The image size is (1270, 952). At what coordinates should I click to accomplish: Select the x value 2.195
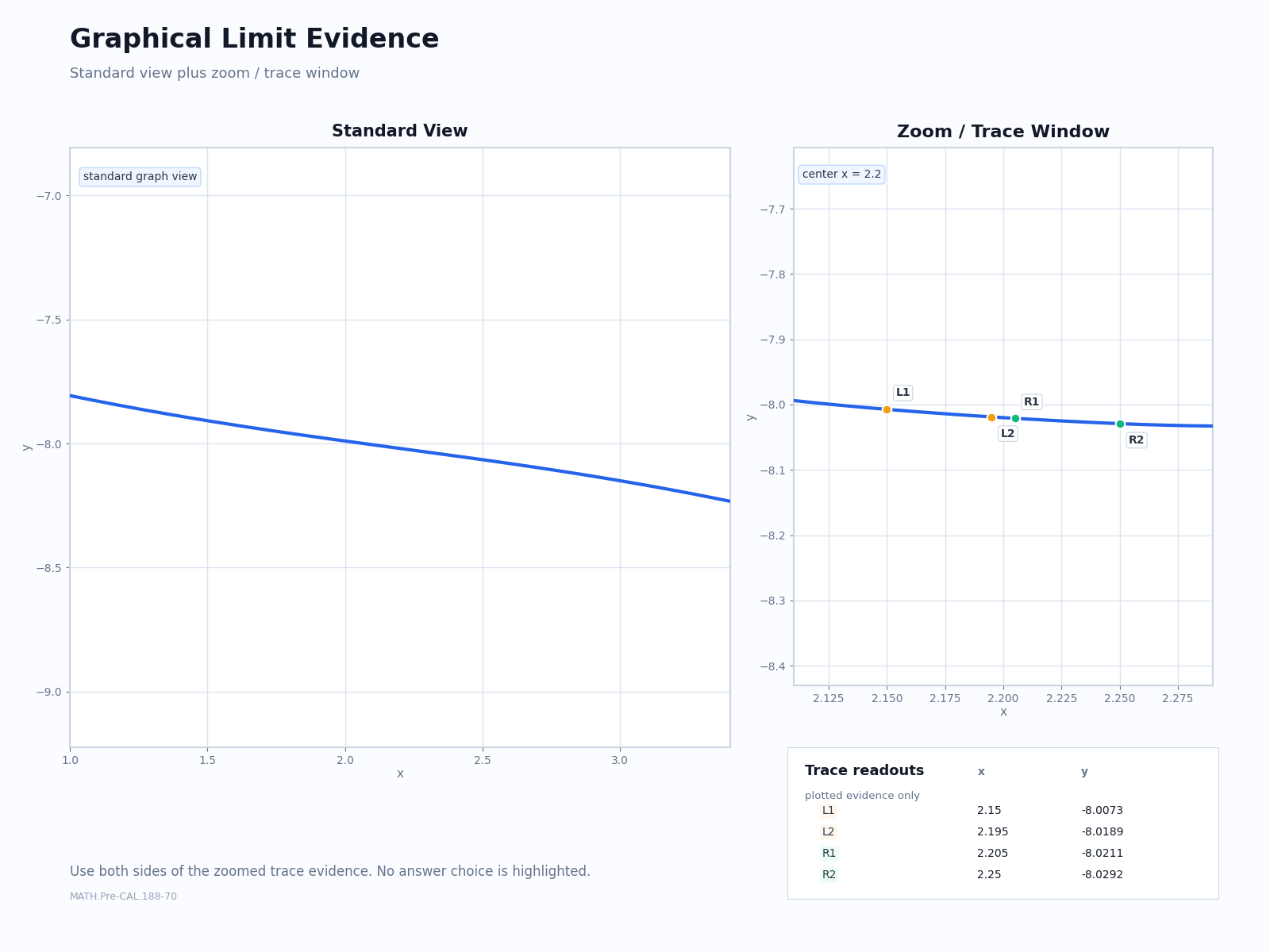(992, 832)
